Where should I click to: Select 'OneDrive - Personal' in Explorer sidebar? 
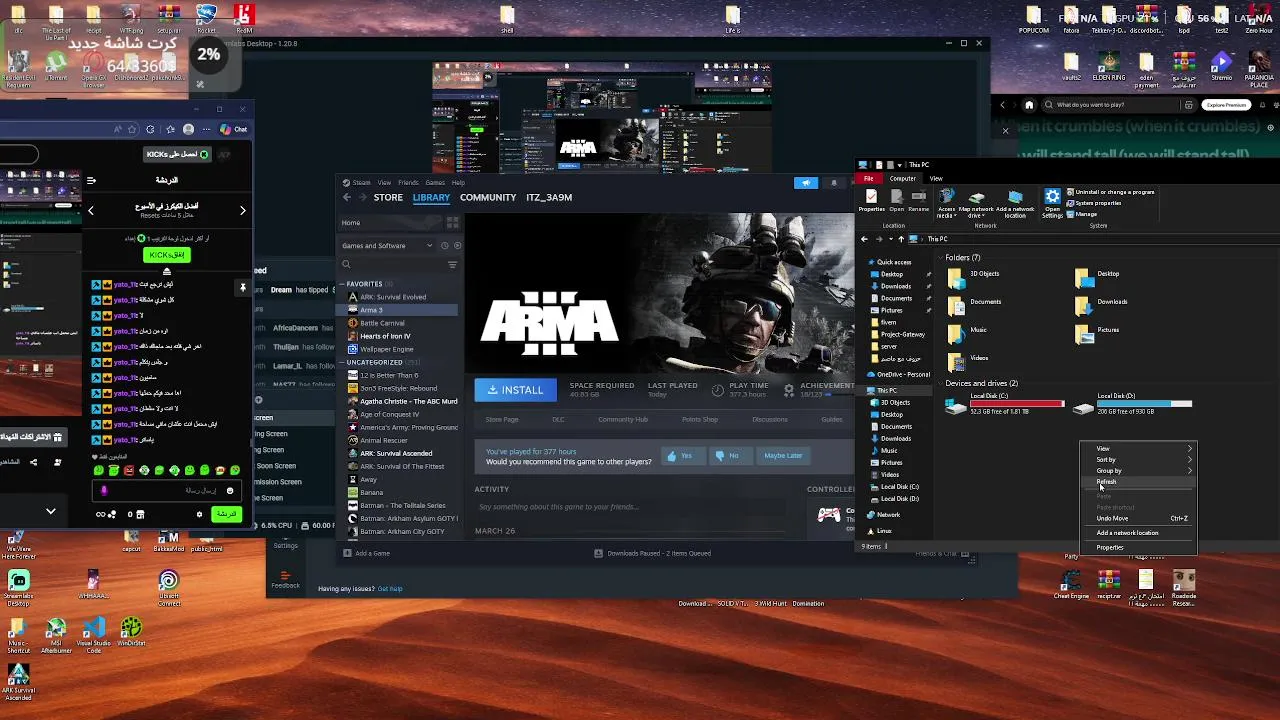tap(899, 374)
